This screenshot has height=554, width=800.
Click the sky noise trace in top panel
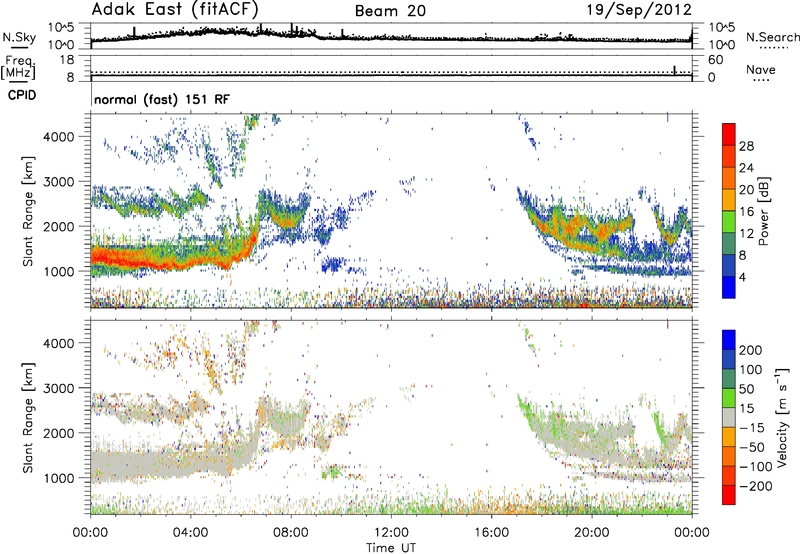coord(391,37)
